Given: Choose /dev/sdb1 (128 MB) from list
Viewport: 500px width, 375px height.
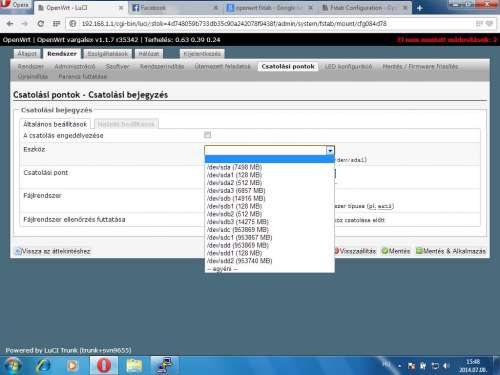Looking at the screenshot, I should [x=269, y=206].
